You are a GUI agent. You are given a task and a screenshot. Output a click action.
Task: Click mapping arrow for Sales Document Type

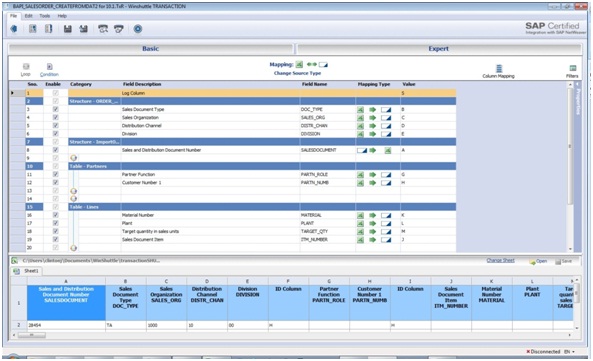coord(373,110)
